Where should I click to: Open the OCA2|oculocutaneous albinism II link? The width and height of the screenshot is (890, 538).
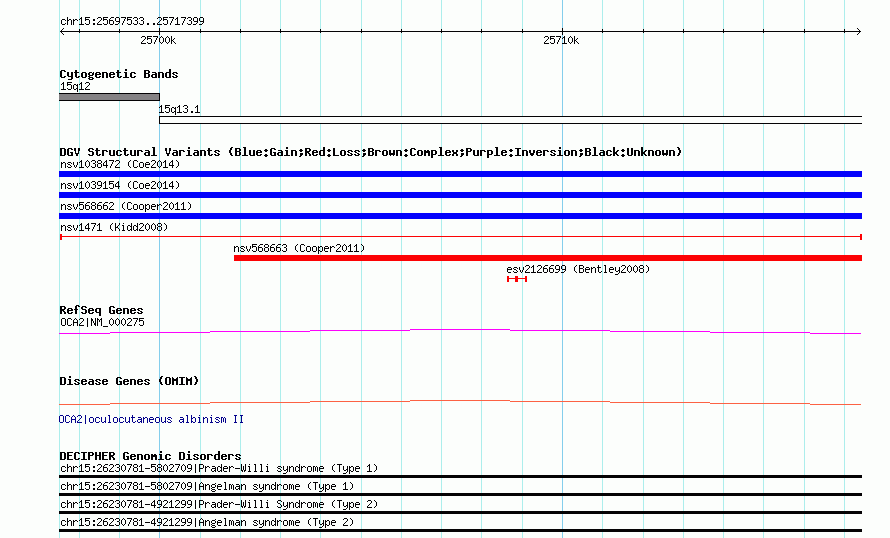point(151,419)
